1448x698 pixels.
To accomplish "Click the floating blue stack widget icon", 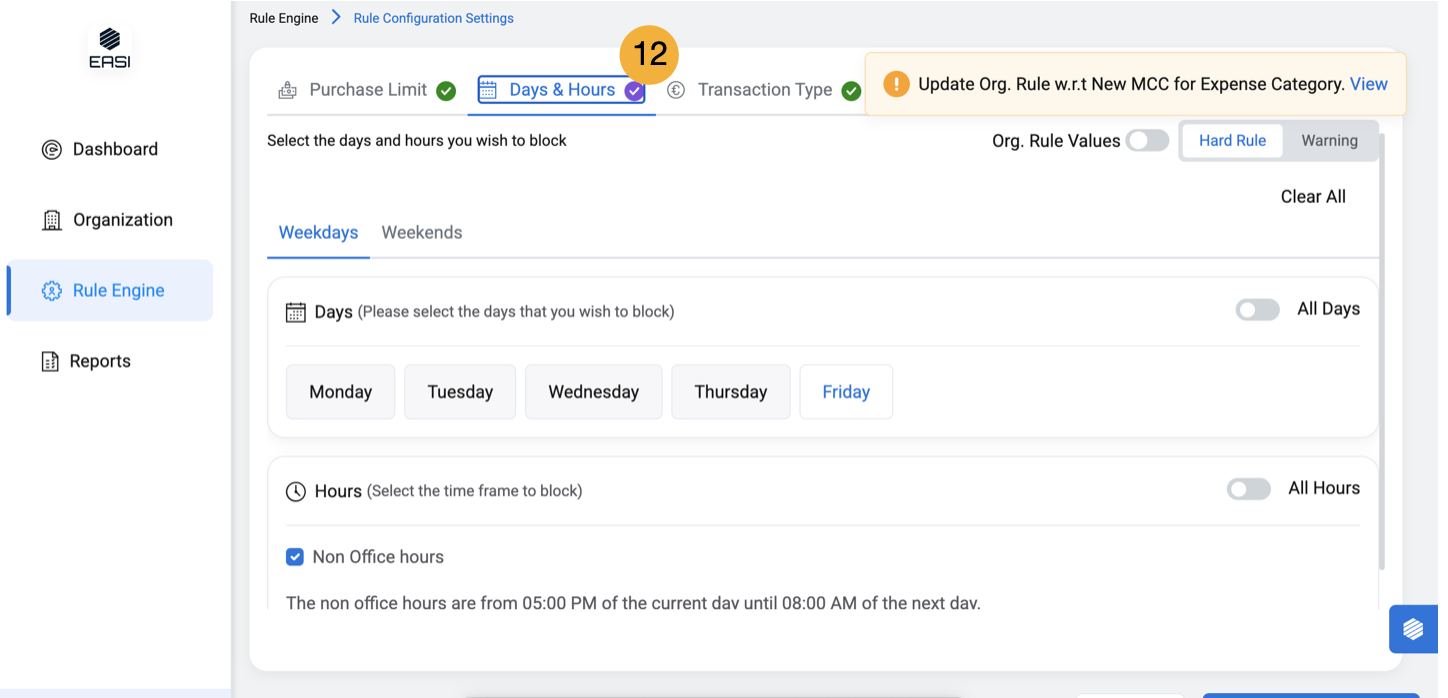I will [1412, 629].
